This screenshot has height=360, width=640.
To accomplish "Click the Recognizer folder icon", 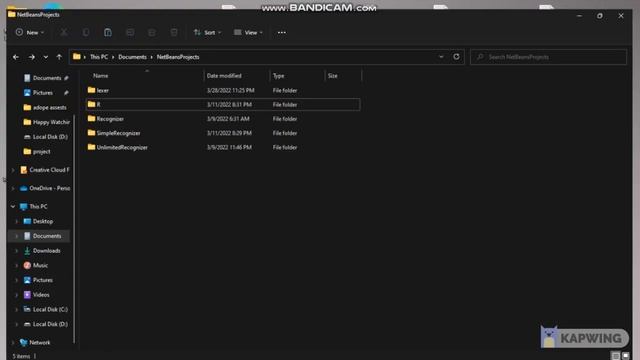I will 91,118.
